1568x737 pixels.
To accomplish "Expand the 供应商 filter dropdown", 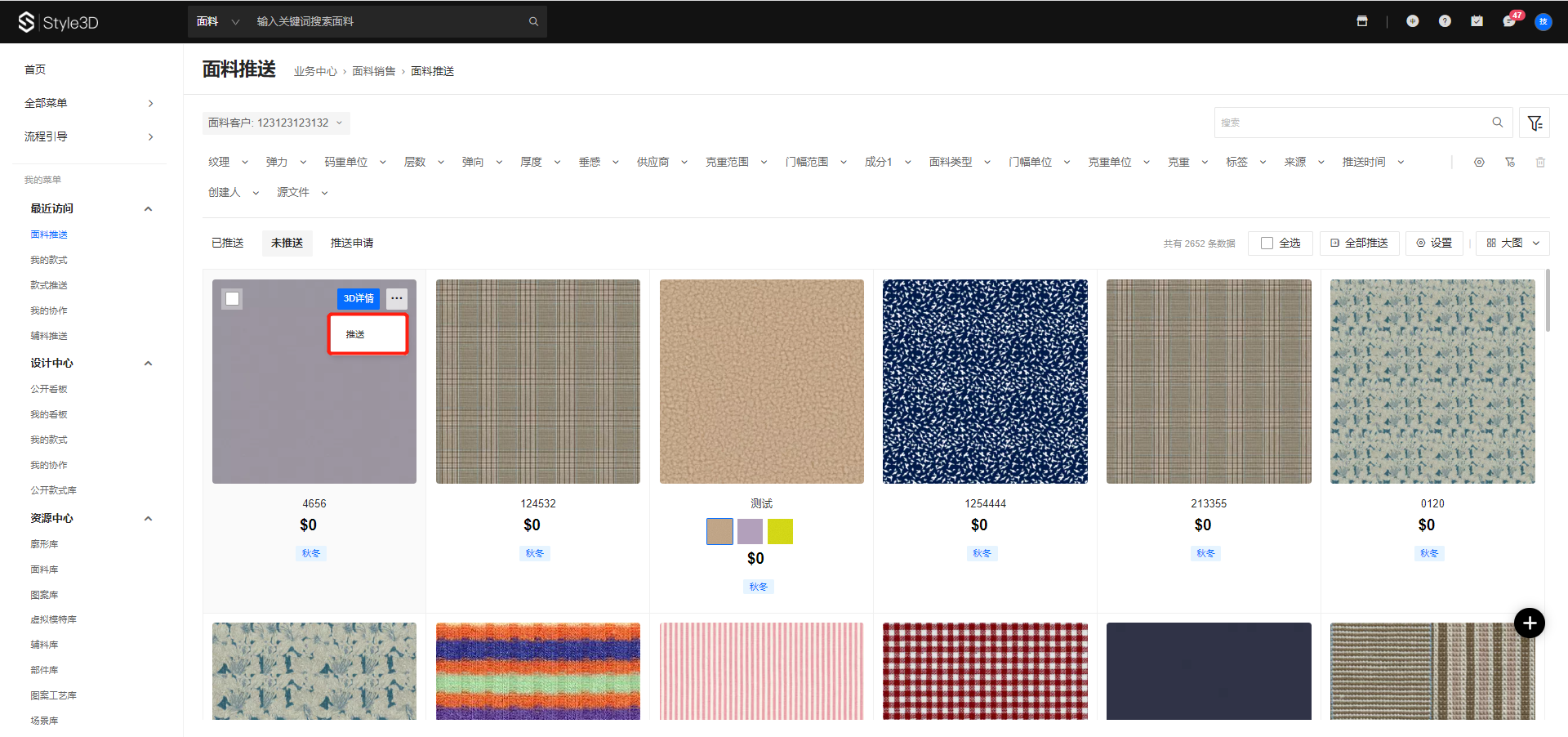I will (661, 163).
